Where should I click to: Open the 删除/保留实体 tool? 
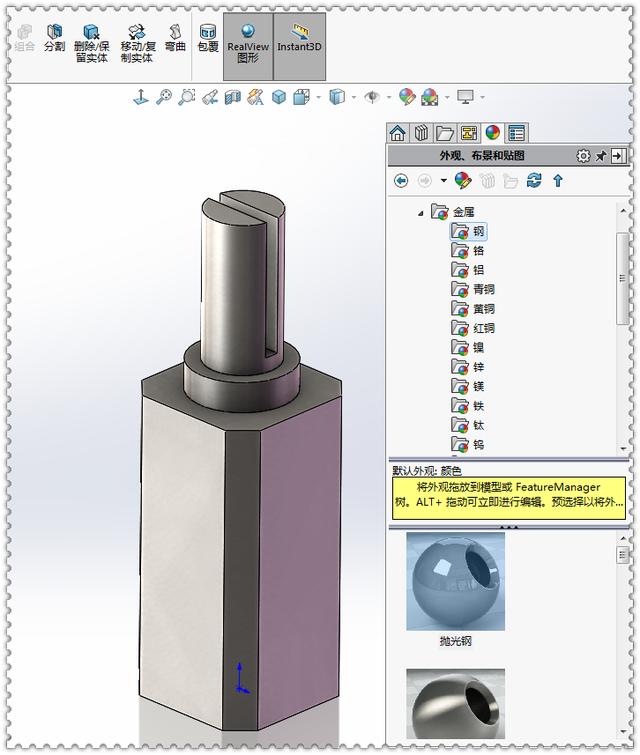point(91,44)
